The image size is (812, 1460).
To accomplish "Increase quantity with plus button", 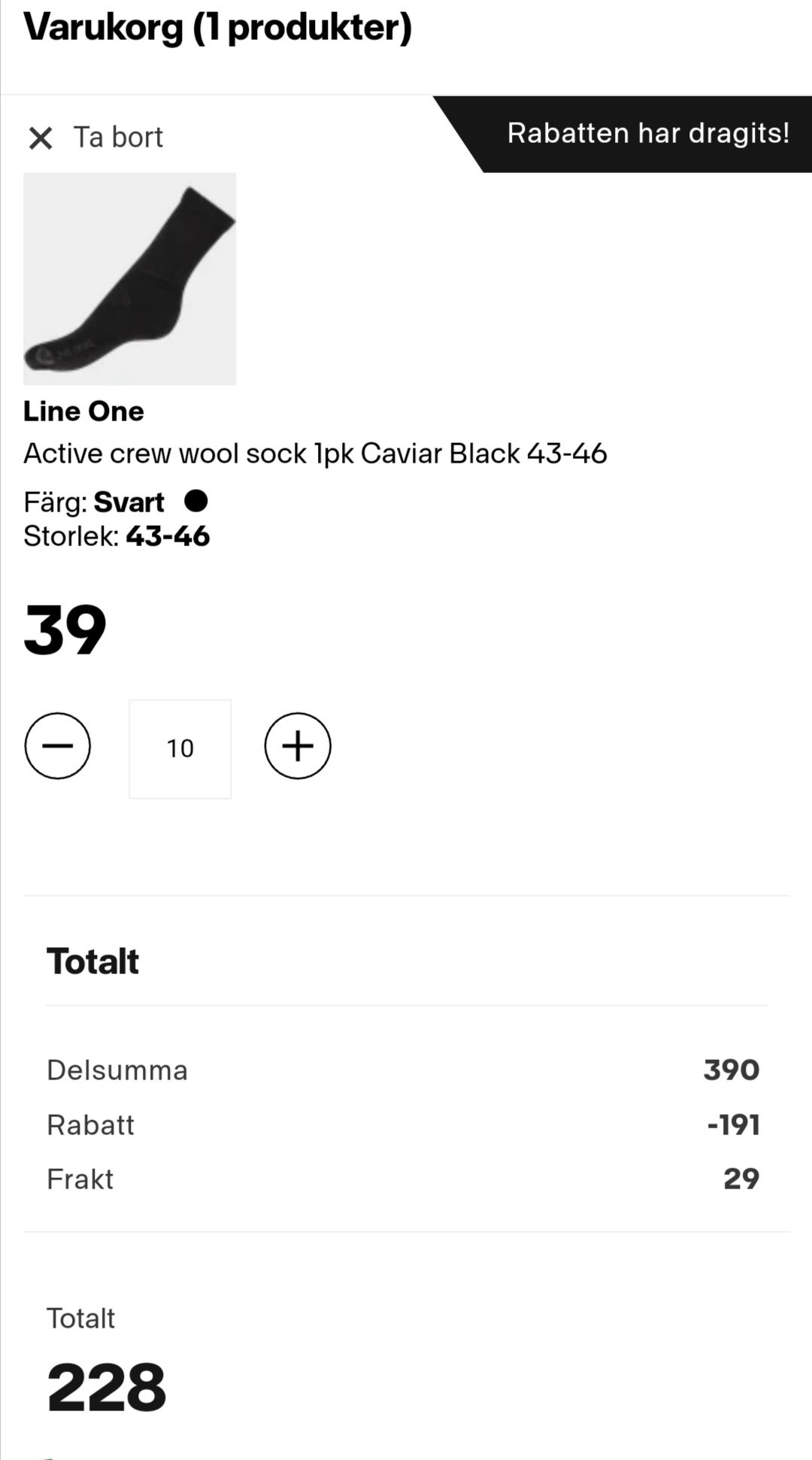I will point(298,746).
